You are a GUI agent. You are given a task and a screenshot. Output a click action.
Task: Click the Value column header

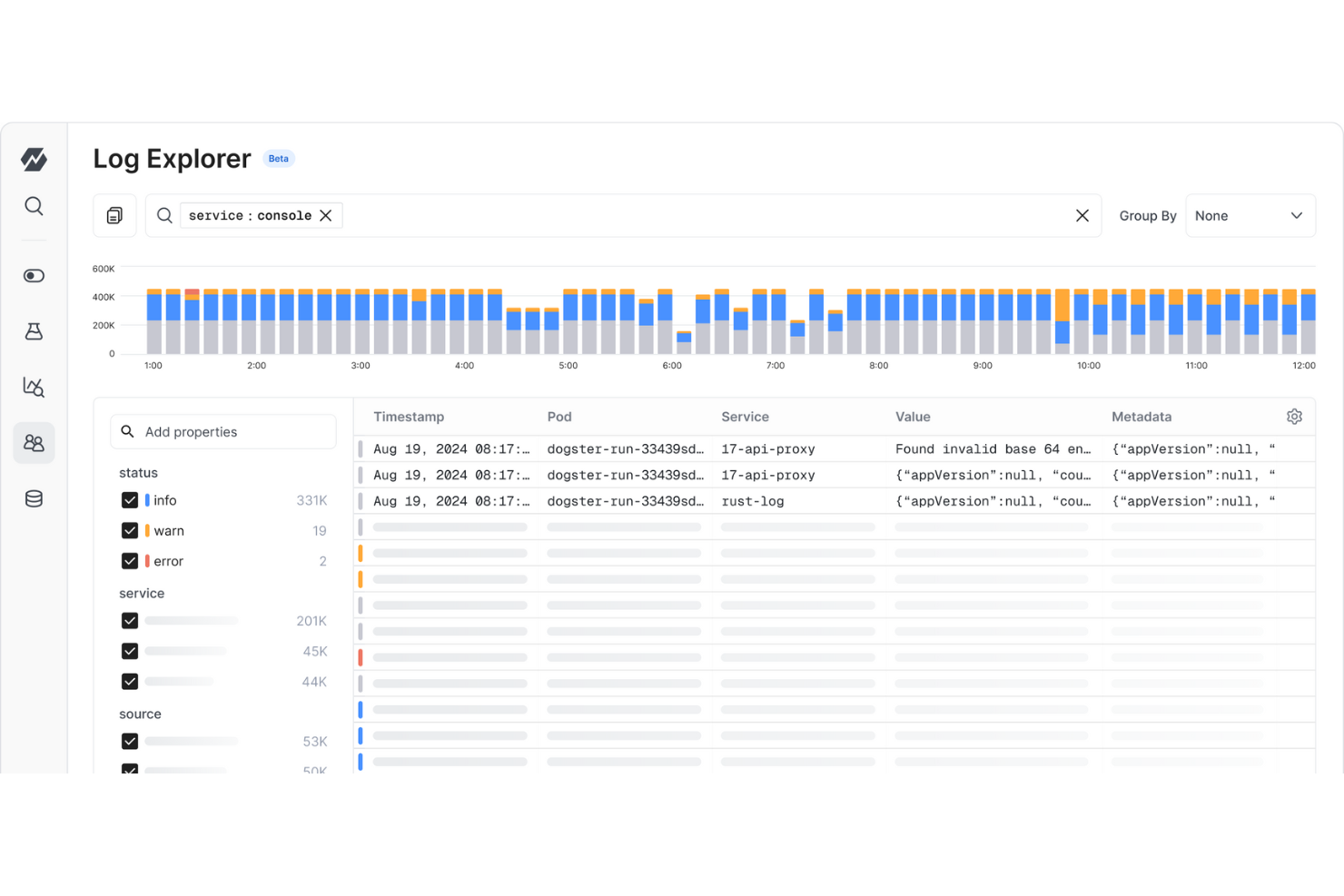(x=913, y=417)
